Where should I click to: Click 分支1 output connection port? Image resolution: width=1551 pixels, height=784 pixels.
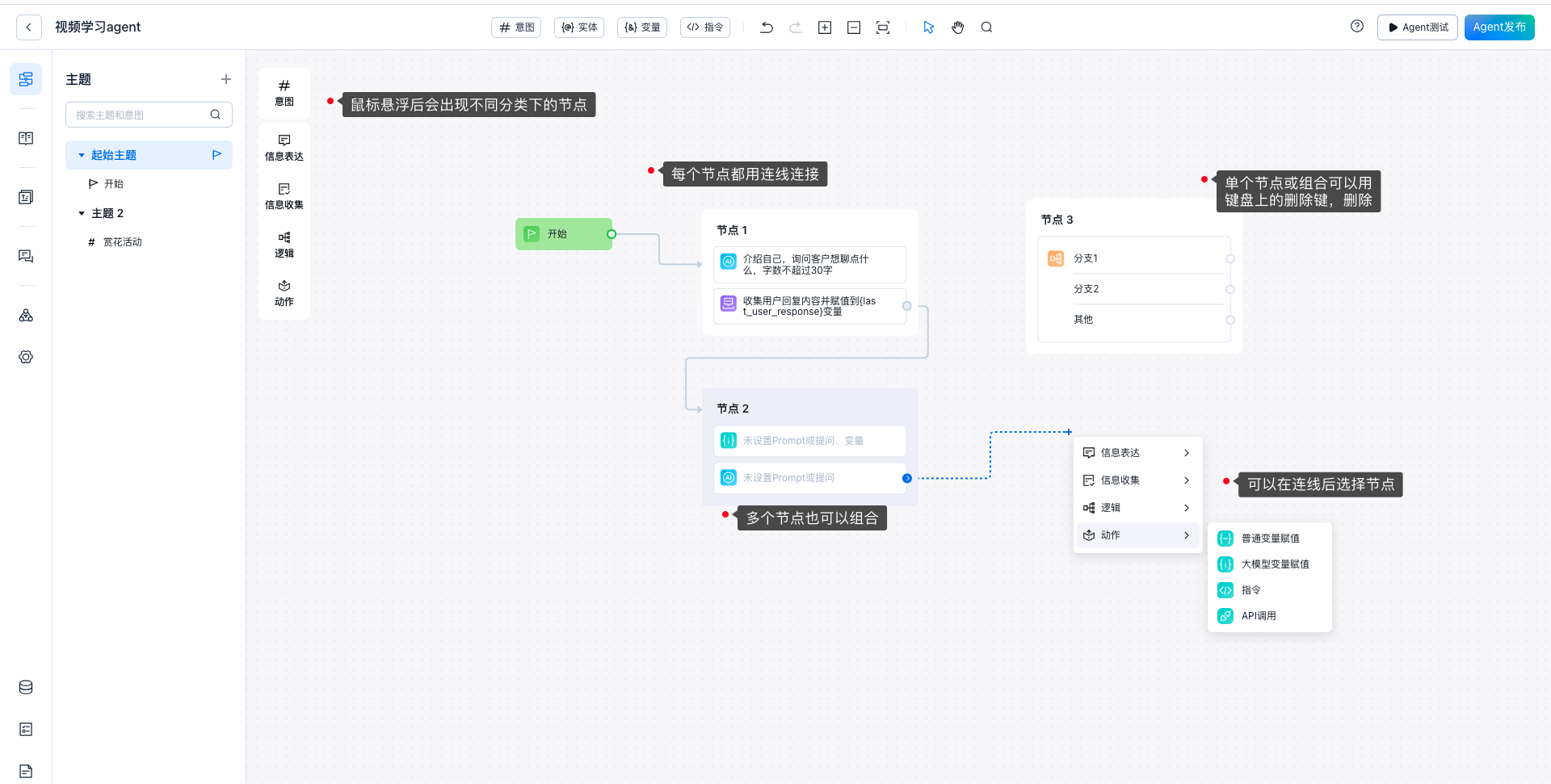(x=1230, y=259)
